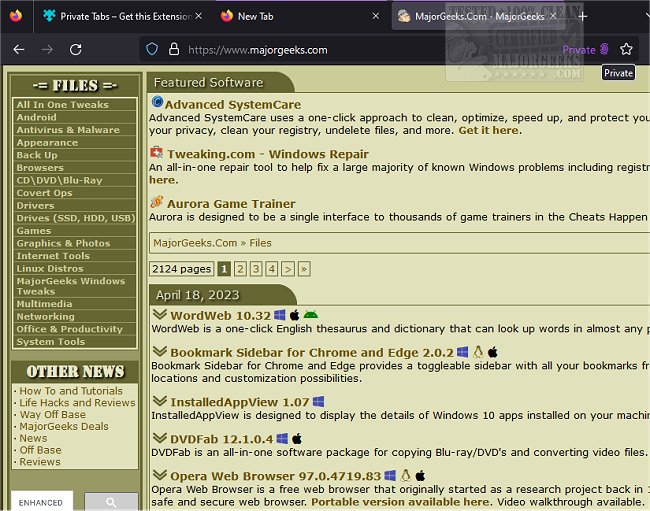Click the site security padlock icon
The width and height of the screenshot is (650, 511).
pyautogui.click(x=173, y=49)
